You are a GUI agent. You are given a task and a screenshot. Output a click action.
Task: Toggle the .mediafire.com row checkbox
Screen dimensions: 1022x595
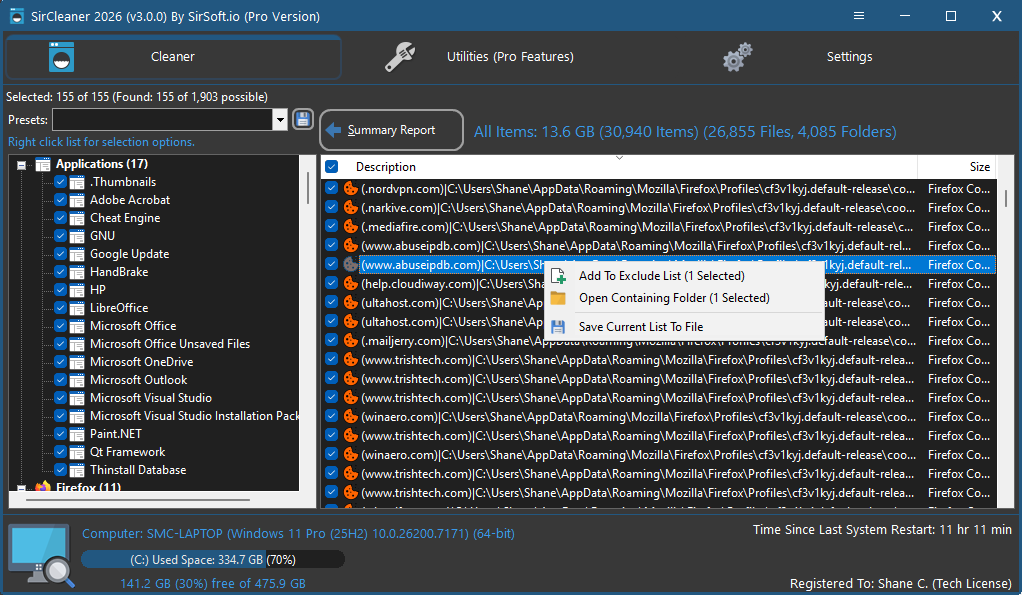pos(331,227)
